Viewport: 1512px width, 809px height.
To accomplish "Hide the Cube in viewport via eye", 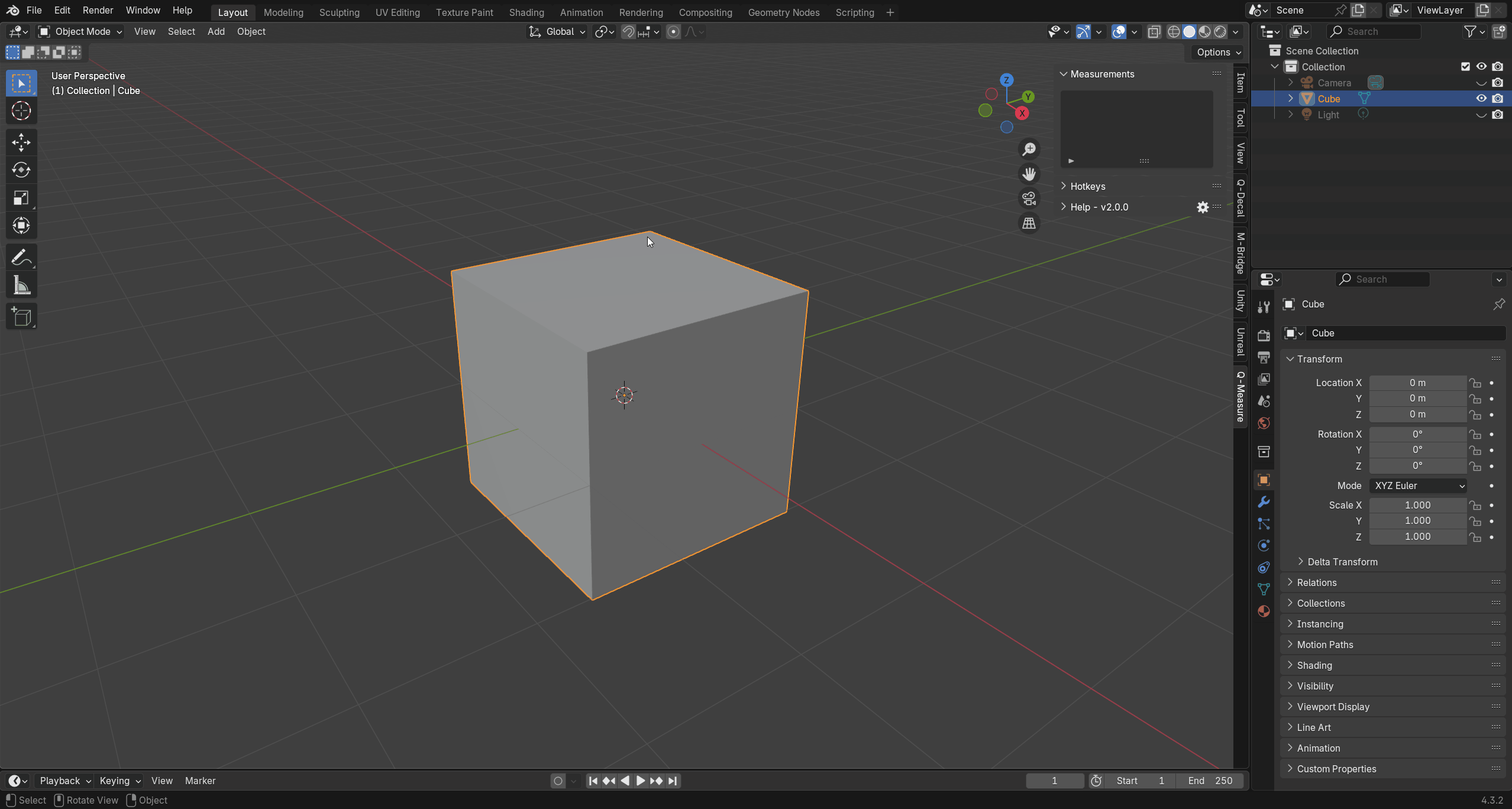I will (1481, 99).
